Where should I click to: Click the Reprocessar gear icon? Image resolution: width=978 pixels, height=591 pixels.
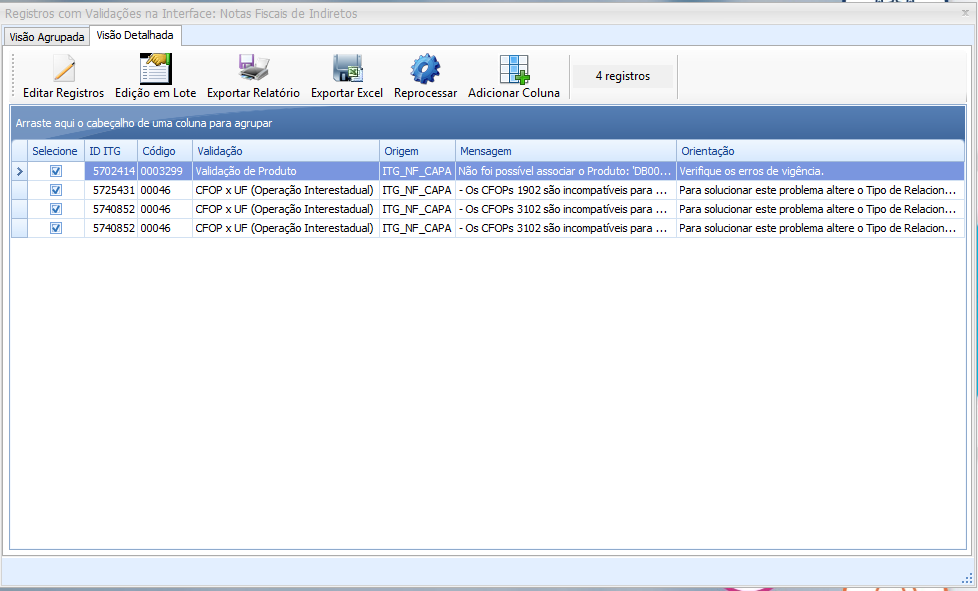[x=425, y=69]
